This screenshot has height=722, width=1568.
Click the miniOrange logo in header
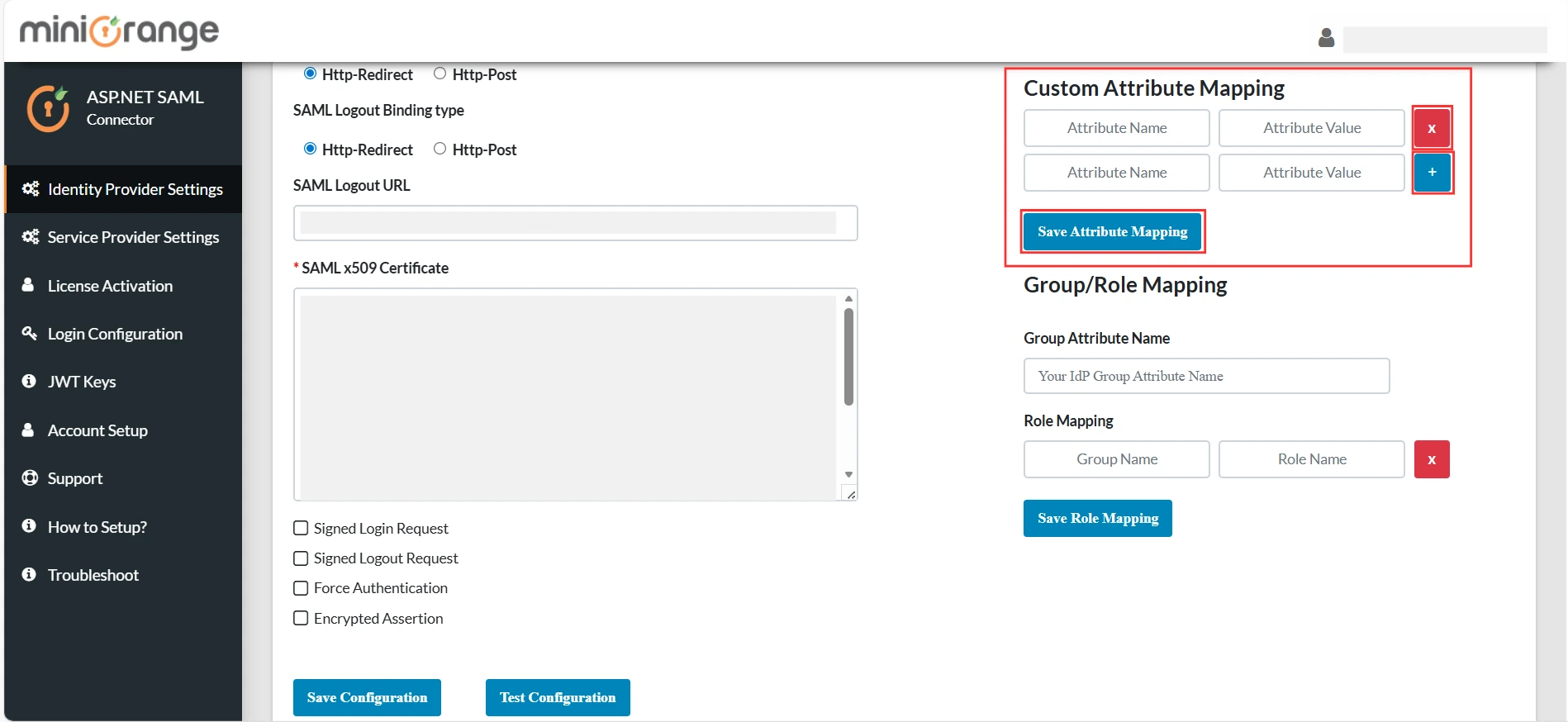(120, 32)
